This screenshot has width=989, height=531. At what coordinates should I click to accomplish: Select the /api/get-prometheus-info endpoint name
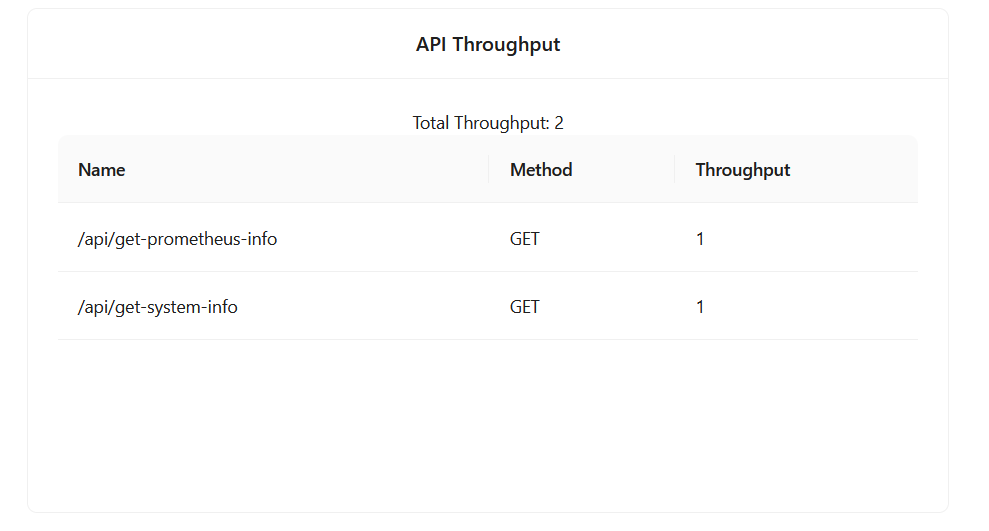point(178,239)
